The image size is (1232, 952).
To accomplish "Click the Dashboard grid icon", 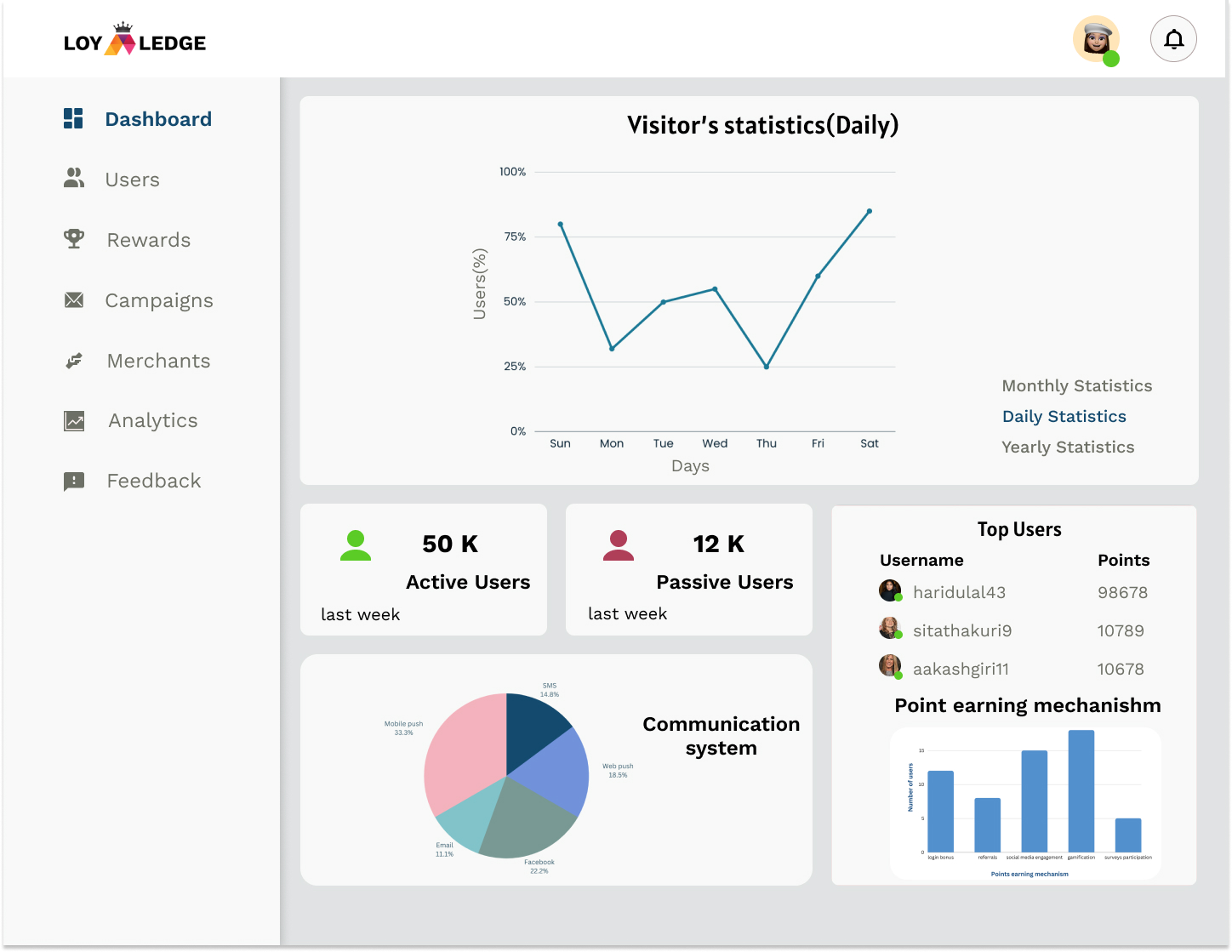I will [73, 119].
